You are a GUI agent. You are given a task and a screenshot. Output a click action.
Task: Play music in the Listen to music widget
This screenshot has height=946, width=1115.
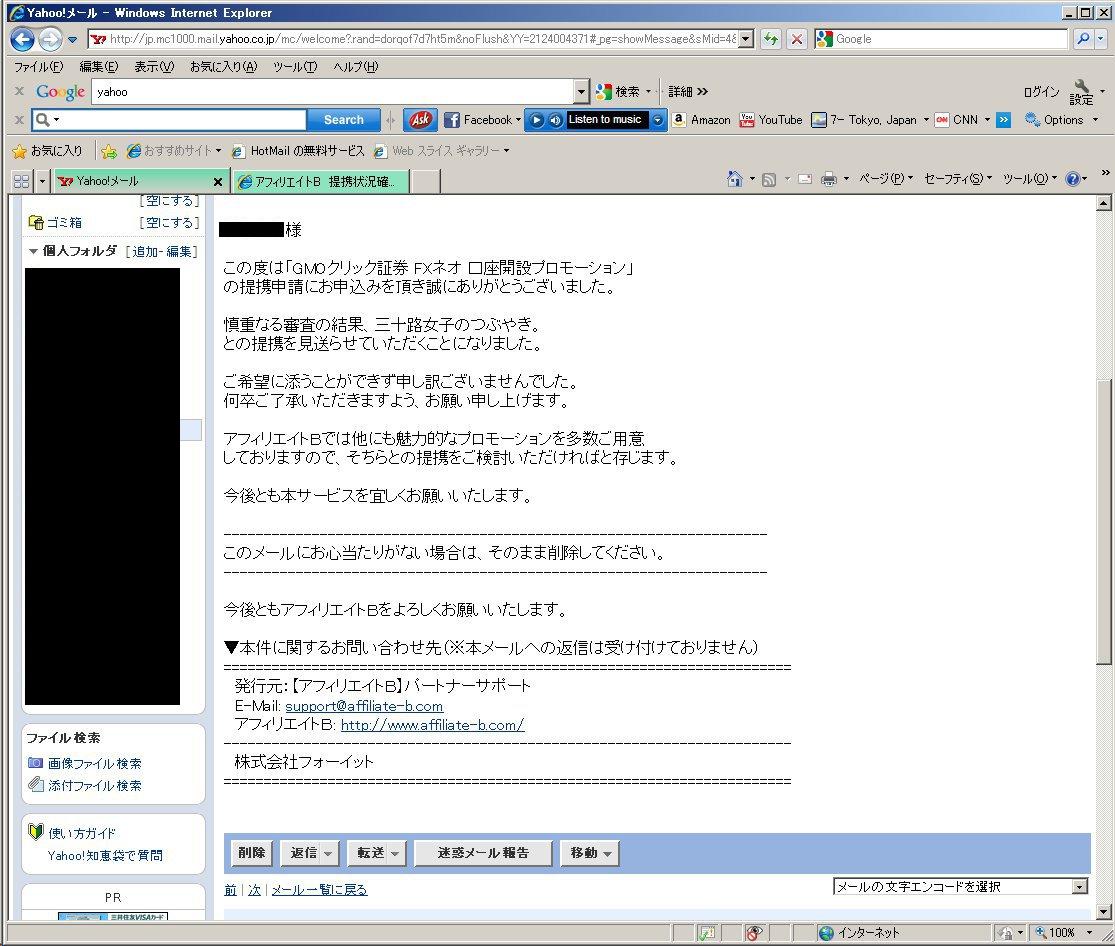538,120
